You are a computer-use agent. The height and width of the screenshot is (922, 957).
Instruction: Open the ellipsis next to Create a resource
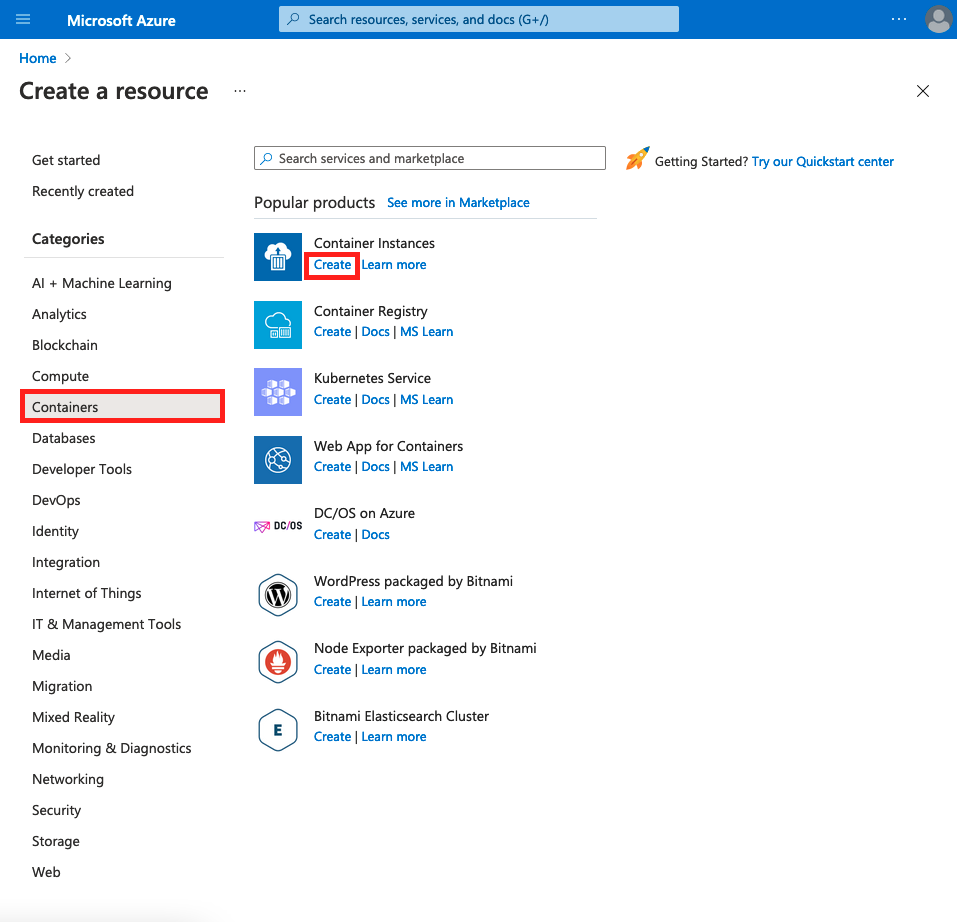point(240,91)
